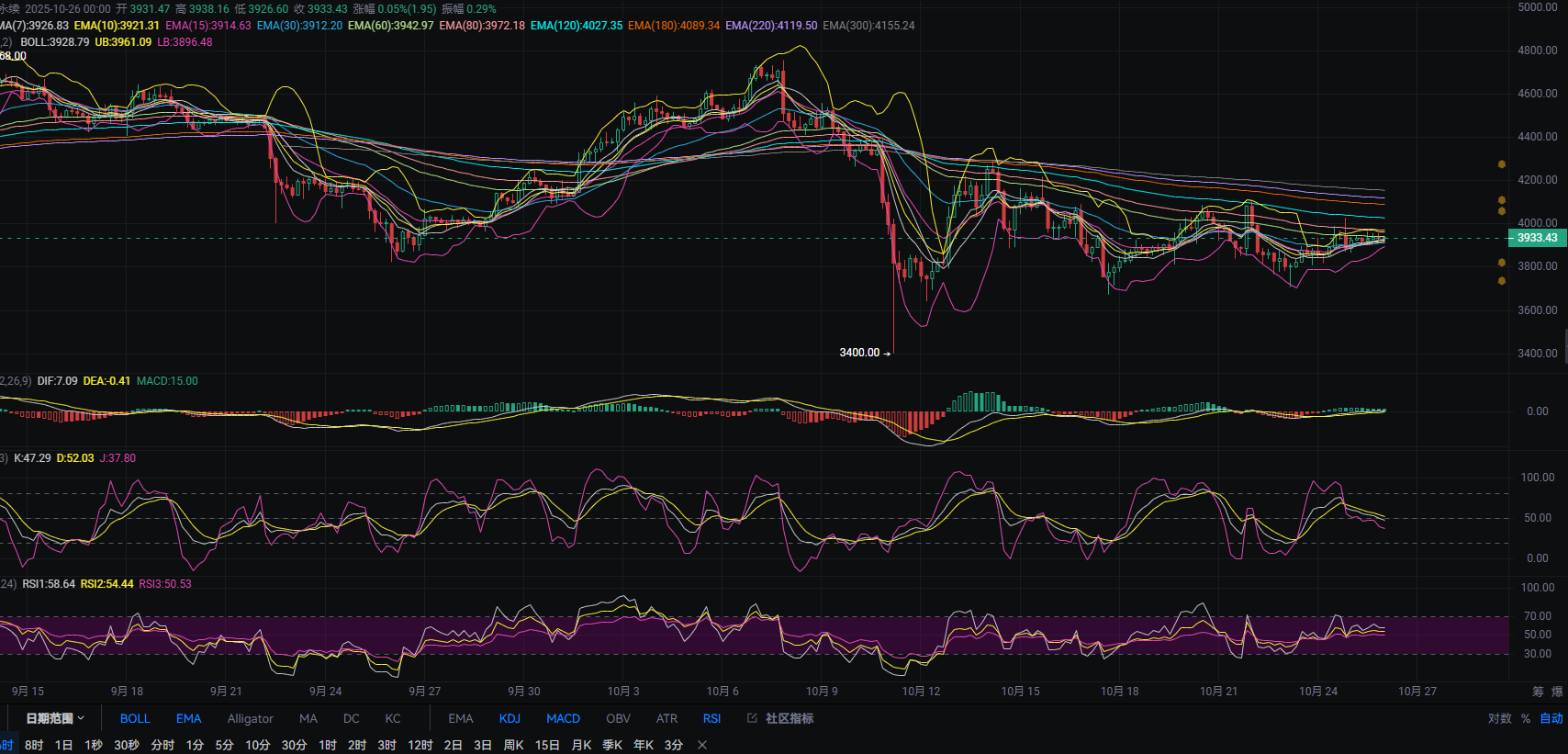Click the lowest price alert bell icon
Viewport: 1568px width, 754px height.
tap(1502, 281)
